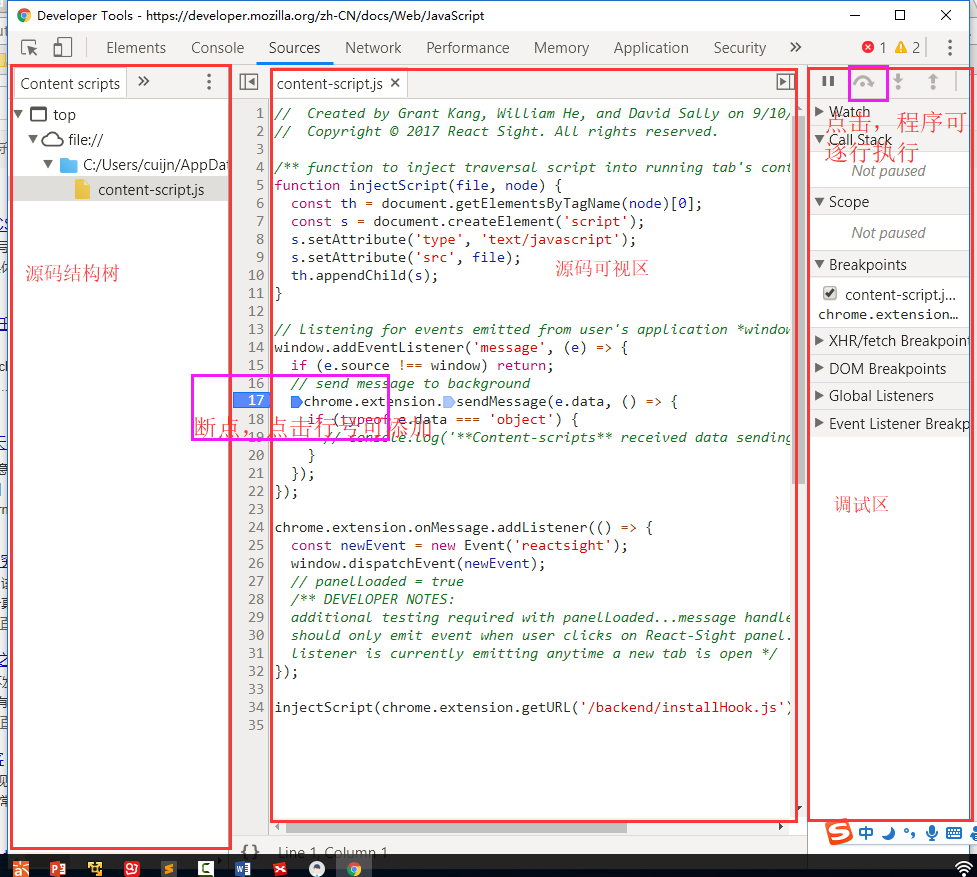977x877 pixels.
Task: Collapse the file:// tree node
Action: pyautogui.click(x=33, y=139)
